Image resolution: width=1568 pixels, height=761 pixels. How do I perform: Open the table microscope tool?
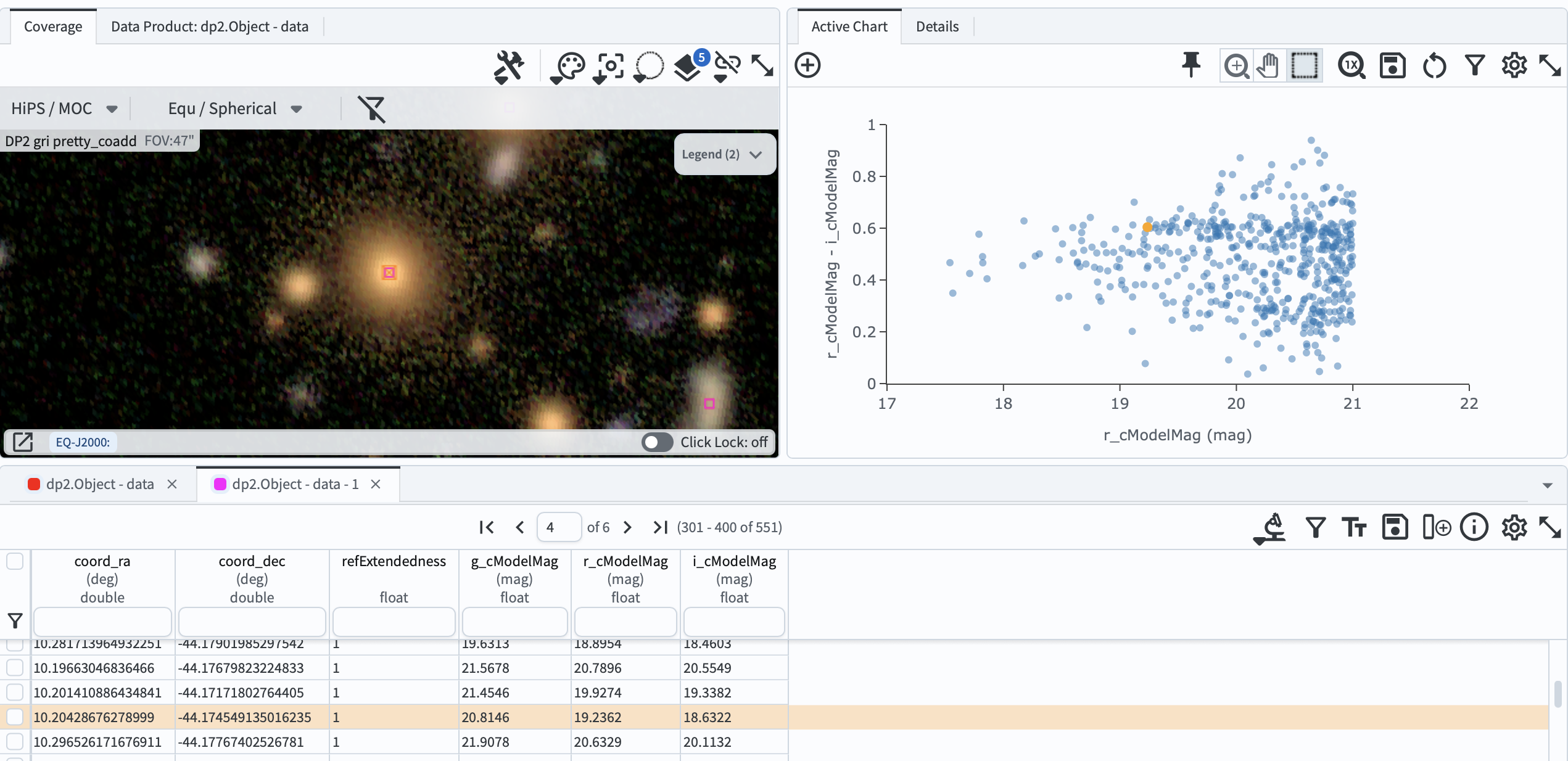(1270, 529)
